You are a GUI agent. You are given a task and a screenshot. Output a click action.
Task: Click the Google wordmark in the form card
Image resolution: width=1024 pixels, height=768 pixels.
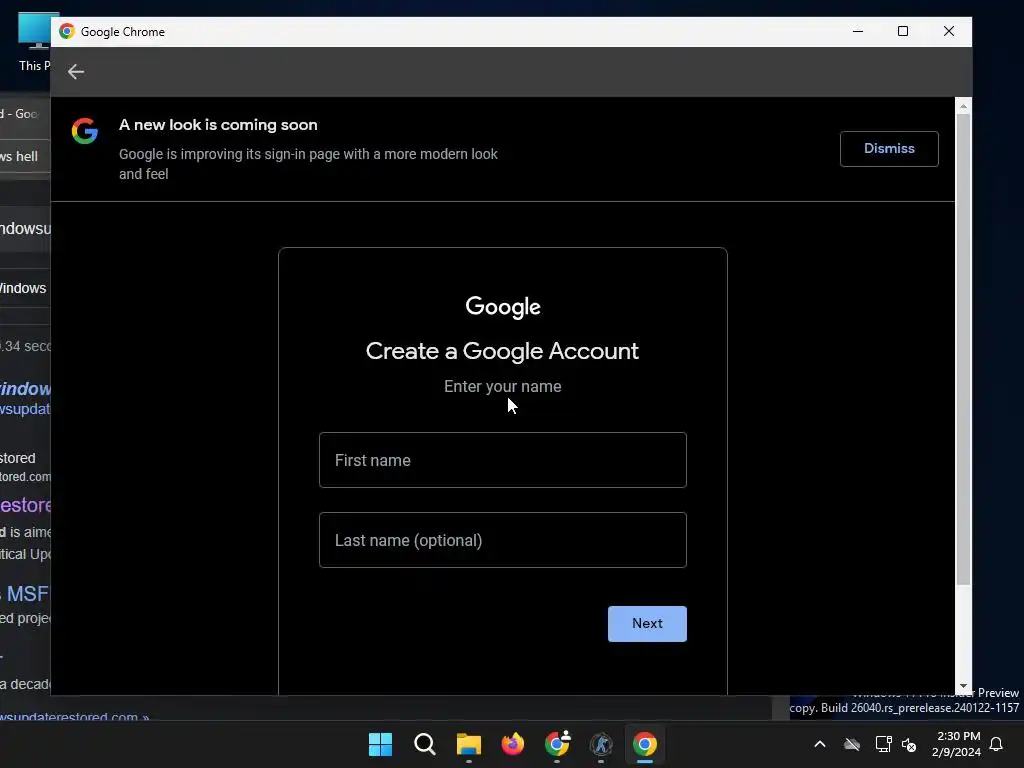[503, 307]
